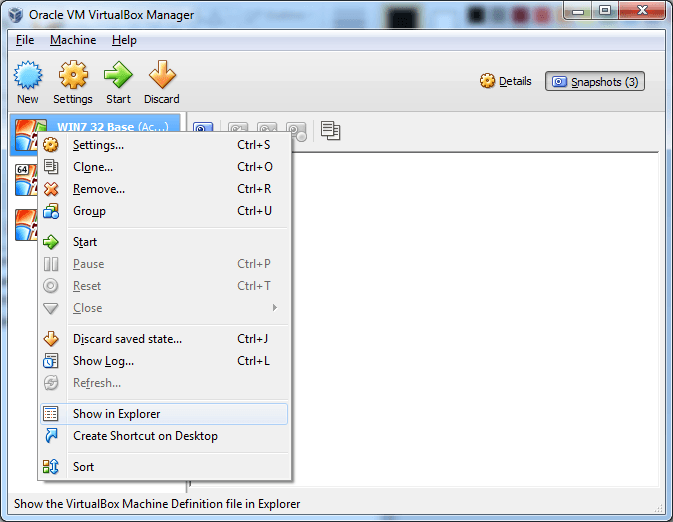Viewport: 673px width, 522px height.
Task: Open Show Log... from the context menu
Action: point(103,361)
